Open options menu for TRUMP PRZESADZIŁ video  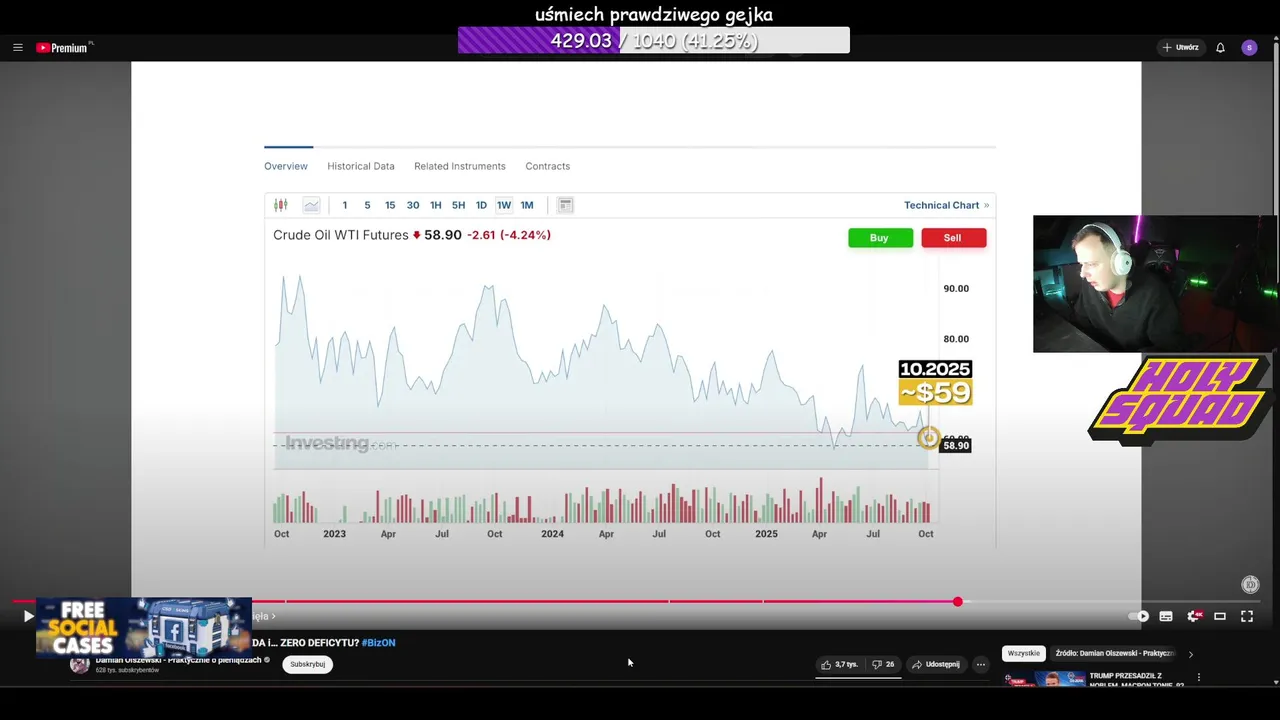point(1198,677)
